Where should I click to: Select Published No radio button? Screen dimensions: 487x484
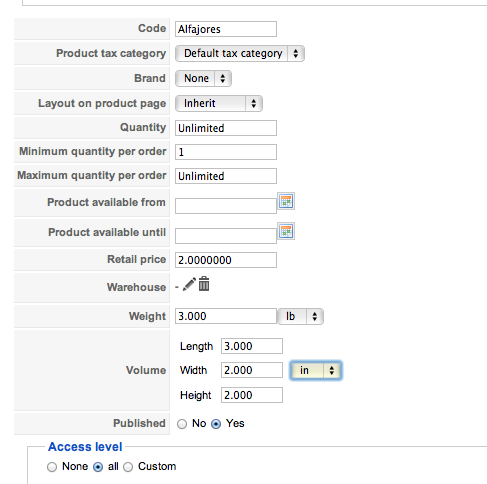click(x=182, y=424)
